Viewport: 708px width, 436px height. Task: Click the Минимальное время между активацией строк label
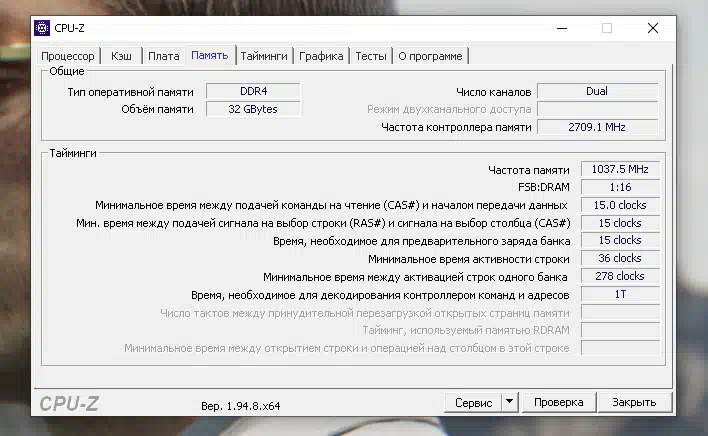pos(415,277)
